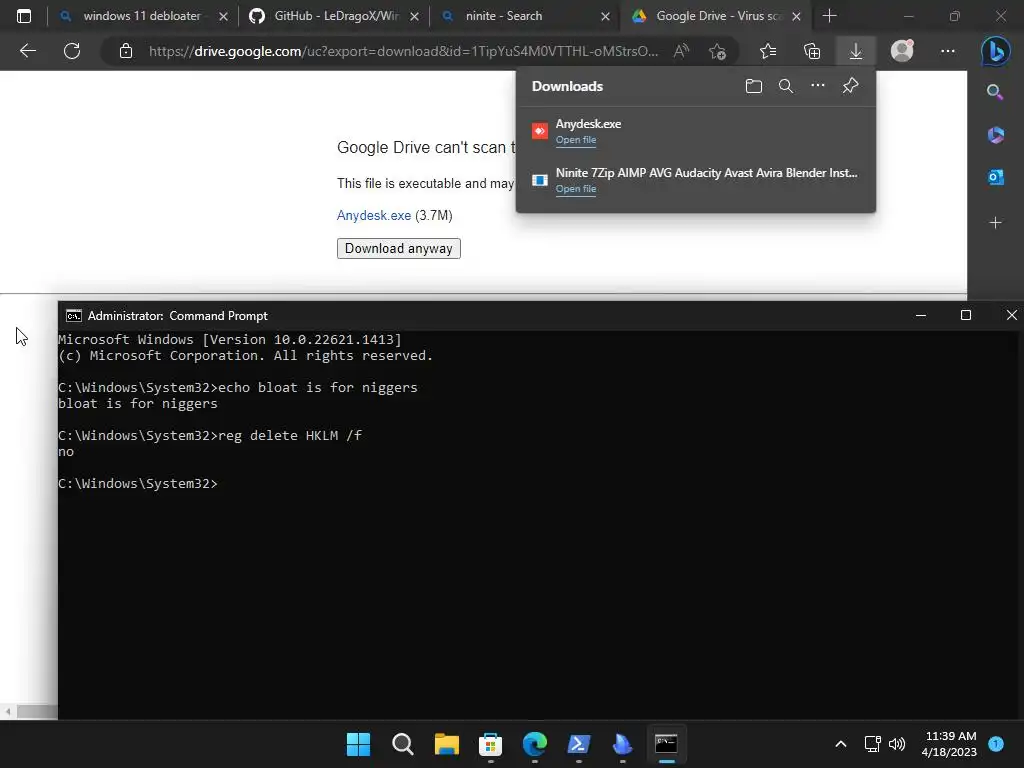This screenshot has width=1024, height=768.
Task: Toggle the Downloads toolbar button
Action: tap(856, 51)
